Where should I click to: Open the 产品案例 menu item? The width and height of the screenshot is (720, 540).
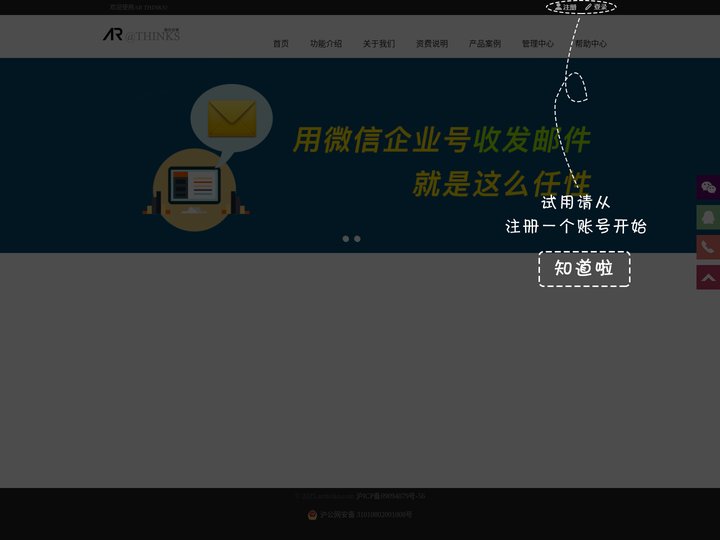point(484,44)
